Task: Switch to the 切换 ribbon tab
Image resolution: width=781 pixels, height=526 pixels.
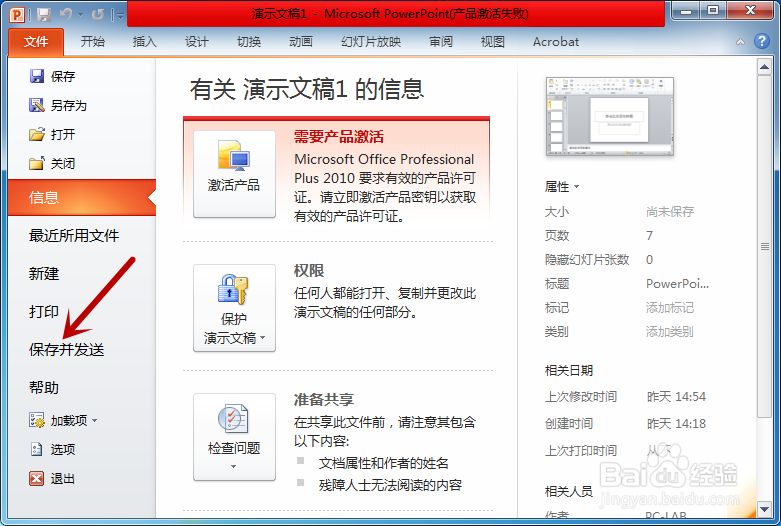Action: click(x=249, y=42)
